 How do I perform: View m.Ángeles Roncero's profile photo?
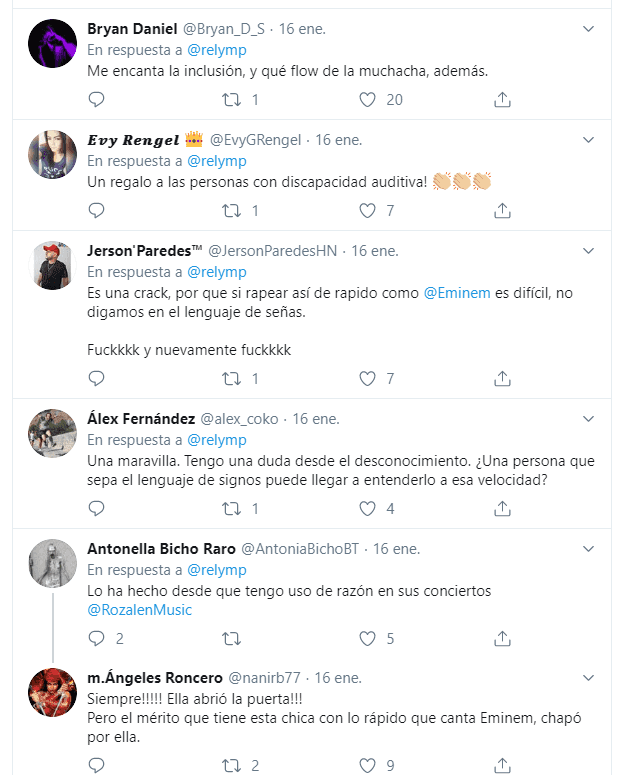coord(53,692)
